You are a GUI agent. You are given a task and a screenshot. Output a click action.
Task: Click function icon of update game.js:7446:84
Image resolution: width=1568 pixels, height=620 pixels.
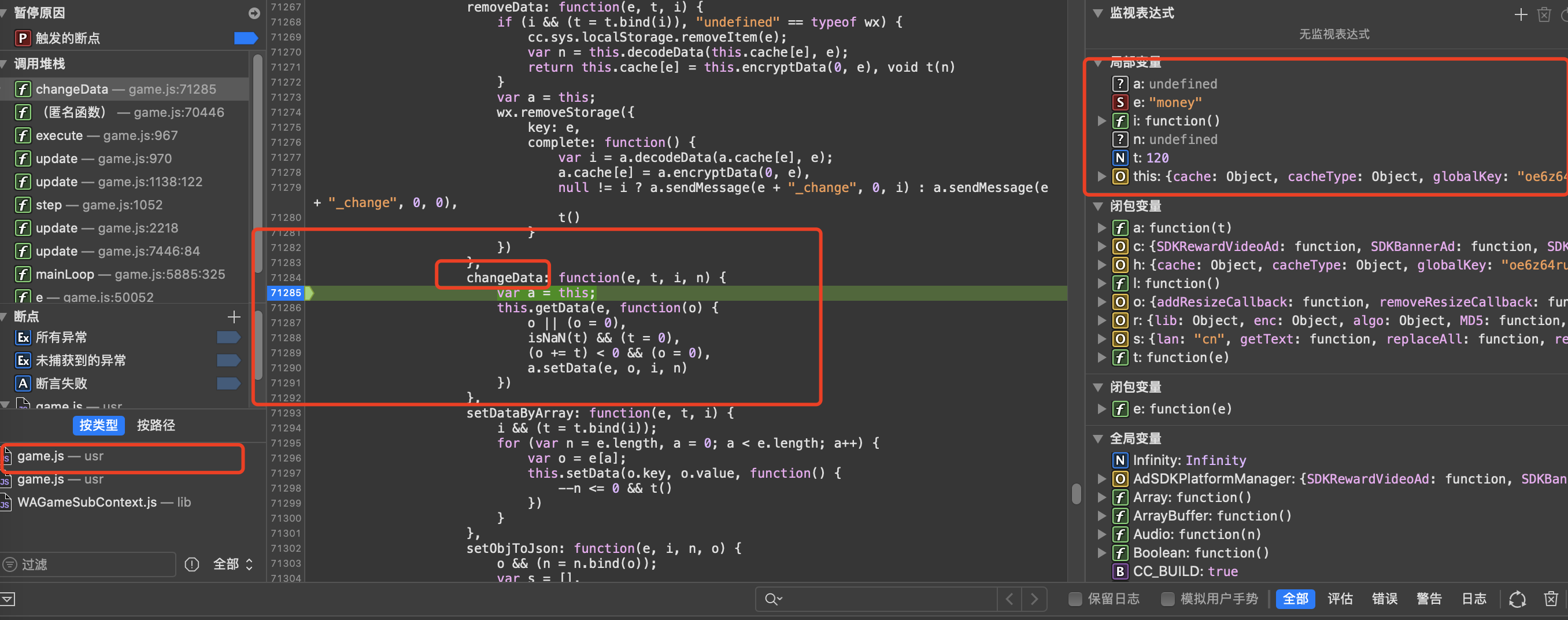23,252
